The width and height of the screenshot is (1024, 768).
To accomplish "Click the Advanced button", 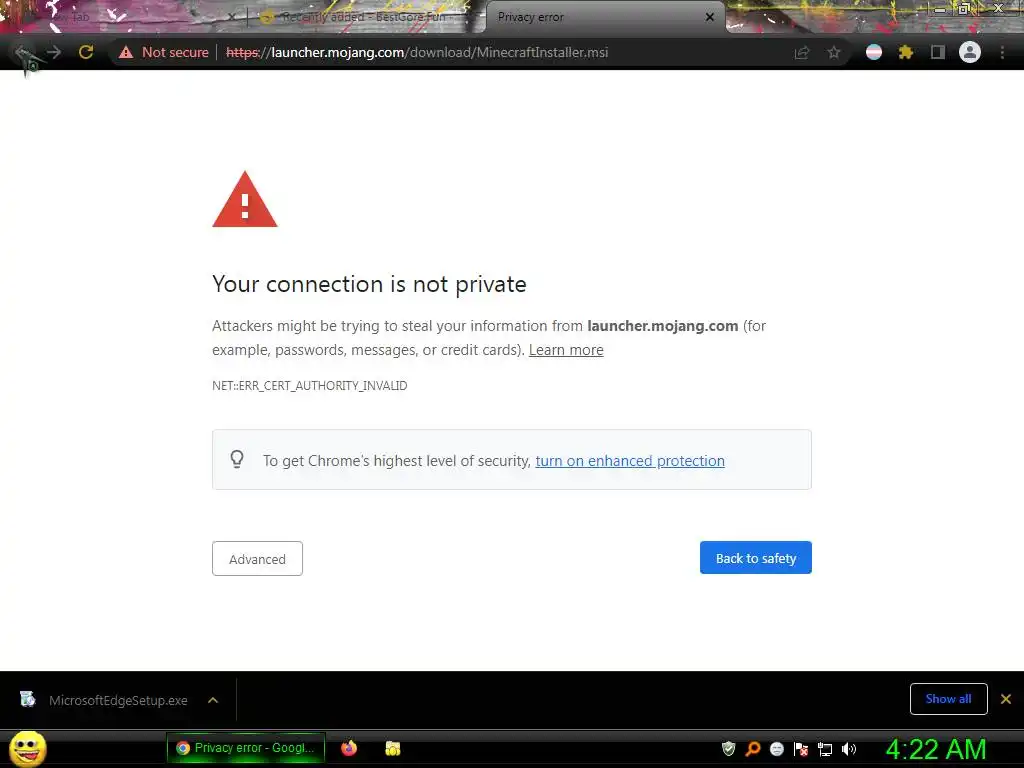I will click(257, 558).
